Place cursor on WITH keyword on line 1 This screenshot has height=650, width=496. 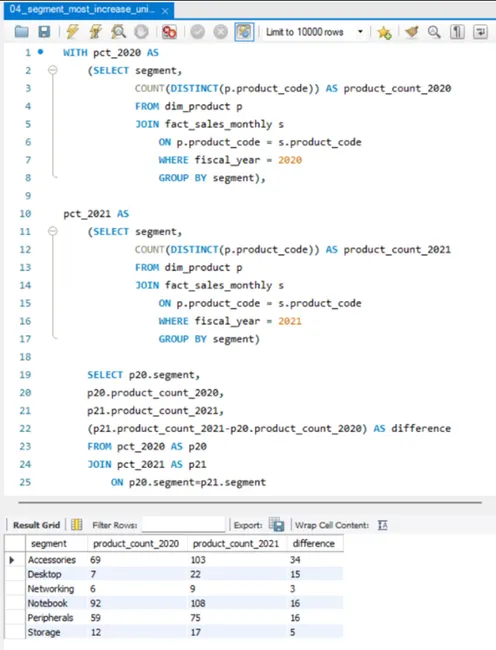click(75, 53)
